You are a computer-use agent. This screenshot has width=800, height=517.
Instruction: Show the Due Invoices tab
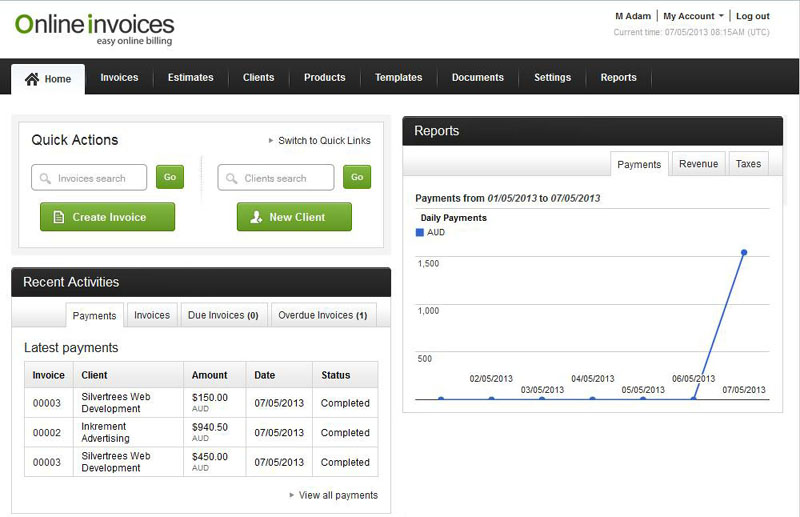point(223,315)
